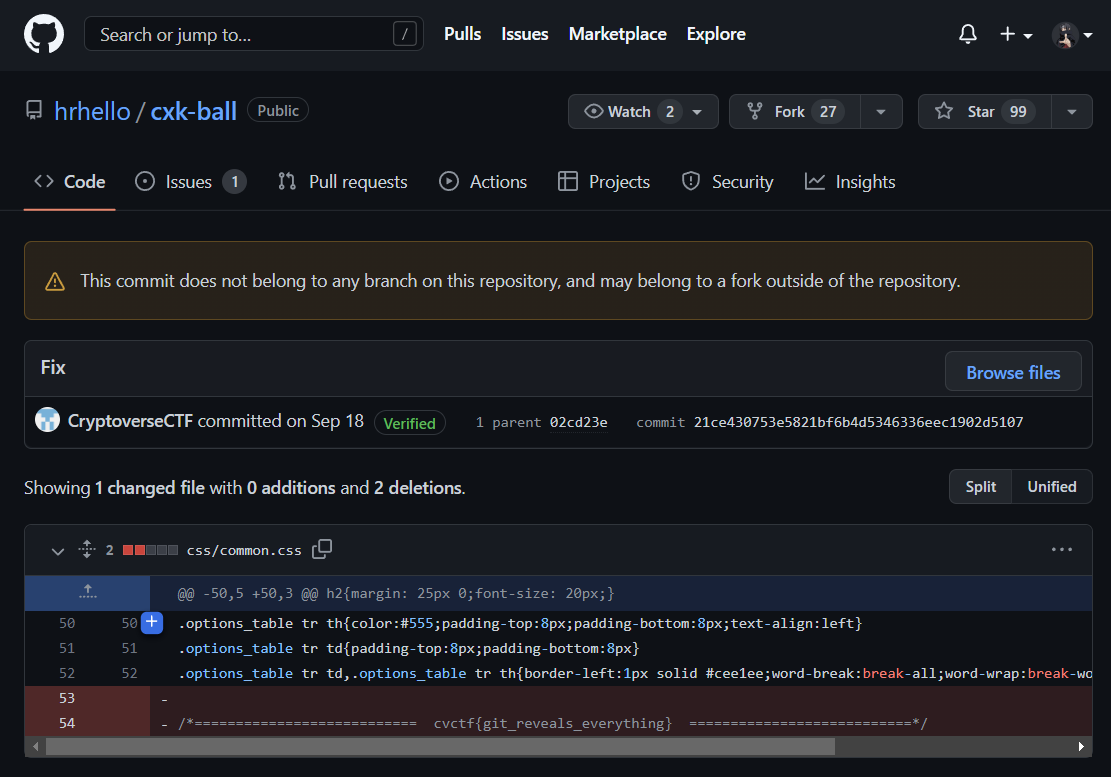1111x777 pixels.
Task: Open the notifications bell
Action: click(x=967, y=34)
